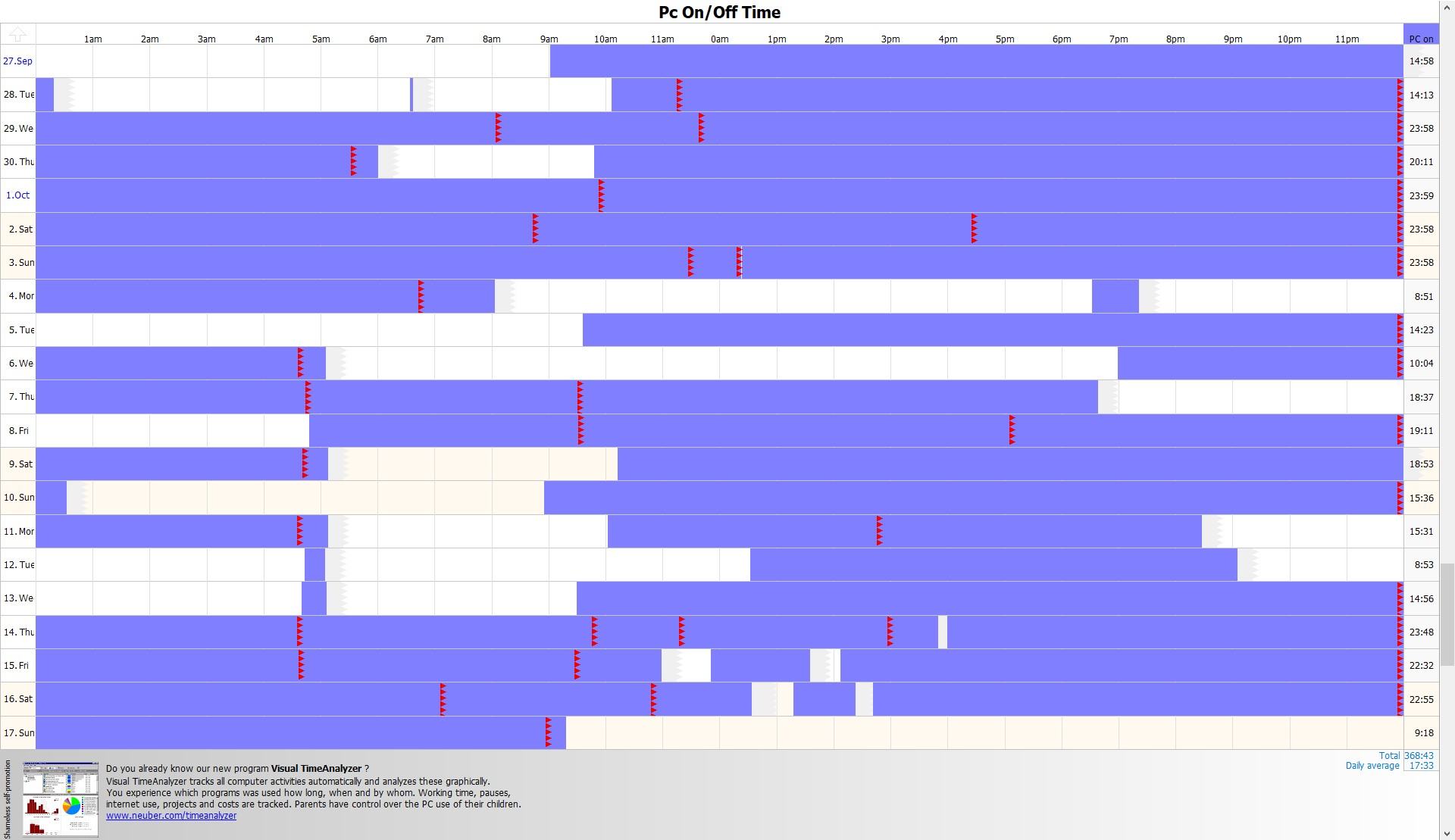Click the bold 'Visual TimeAnalyzer' program name

316,769
